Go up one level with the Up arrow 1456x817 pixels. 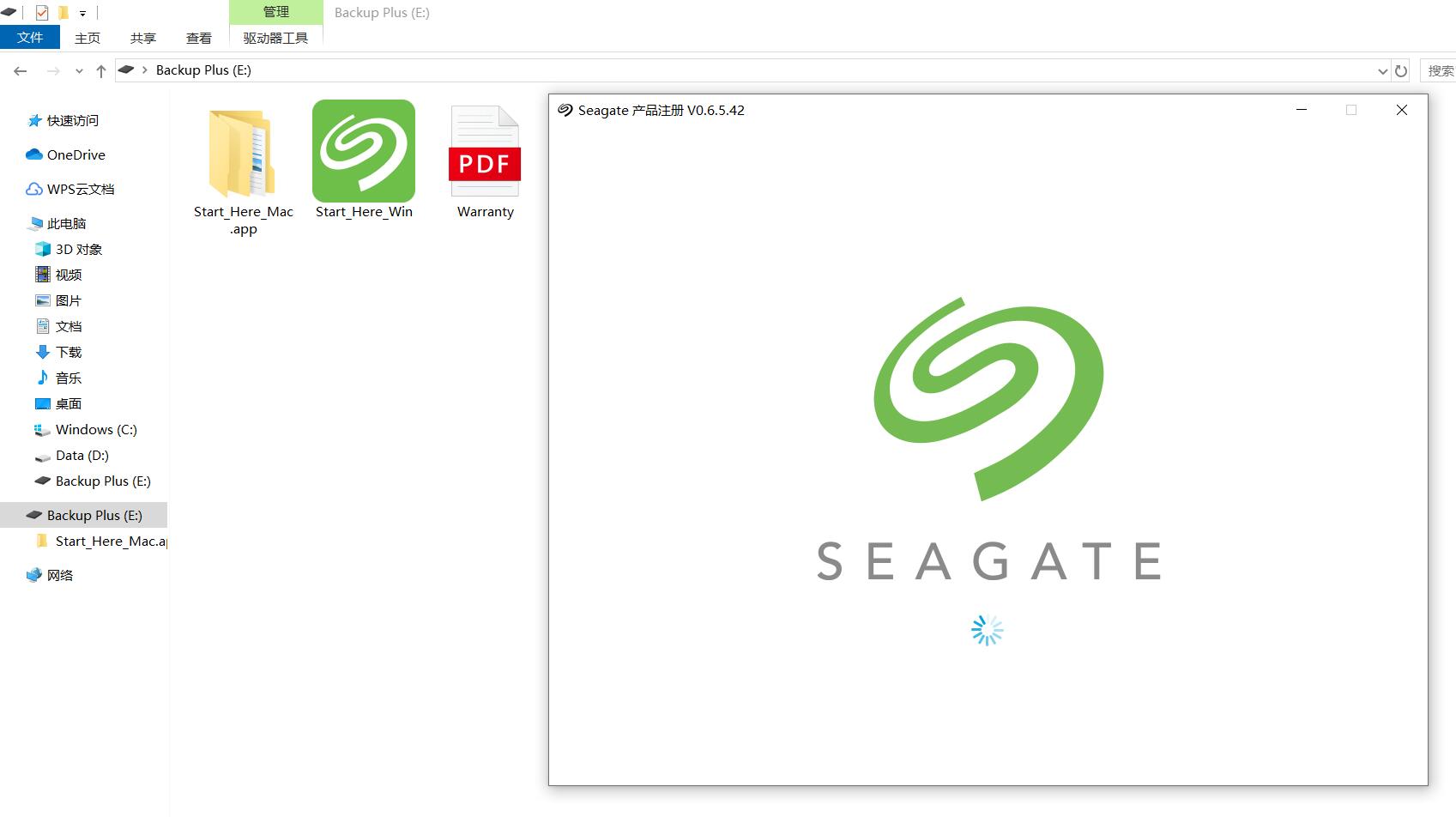[x=101, y=70]
